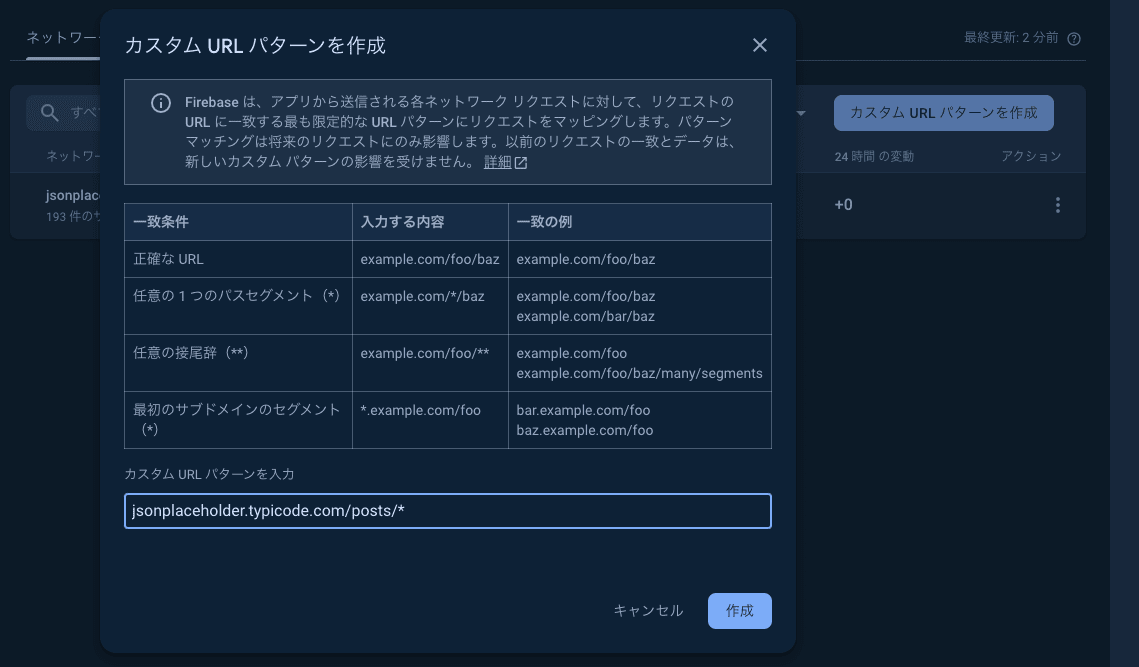Click example.com/foo/baz/many/segments example text
The image size is (1139, 667).
pos(639,373)
